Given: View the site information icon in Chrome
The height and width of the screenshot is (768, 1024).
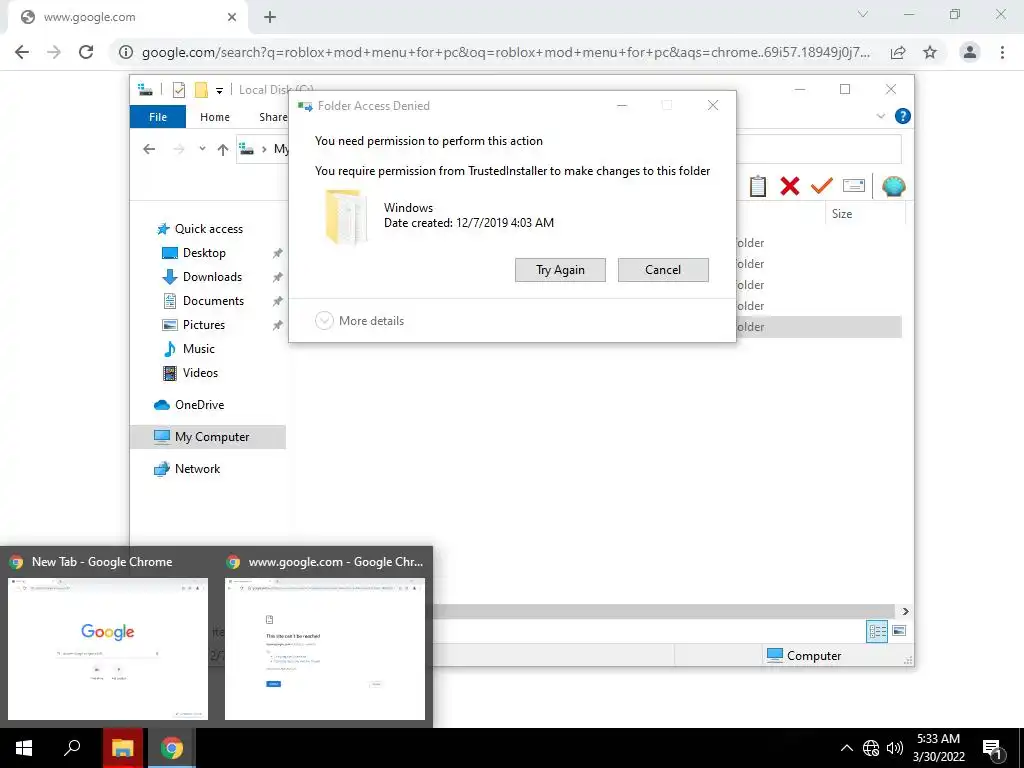Looking at the screenshot, I should (126, 52).
